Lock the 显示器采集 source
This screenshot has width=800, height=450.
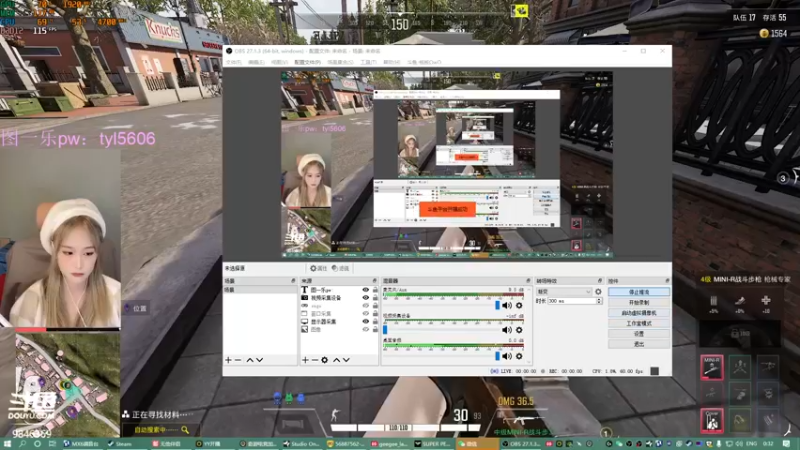click(x=376, y=321)
